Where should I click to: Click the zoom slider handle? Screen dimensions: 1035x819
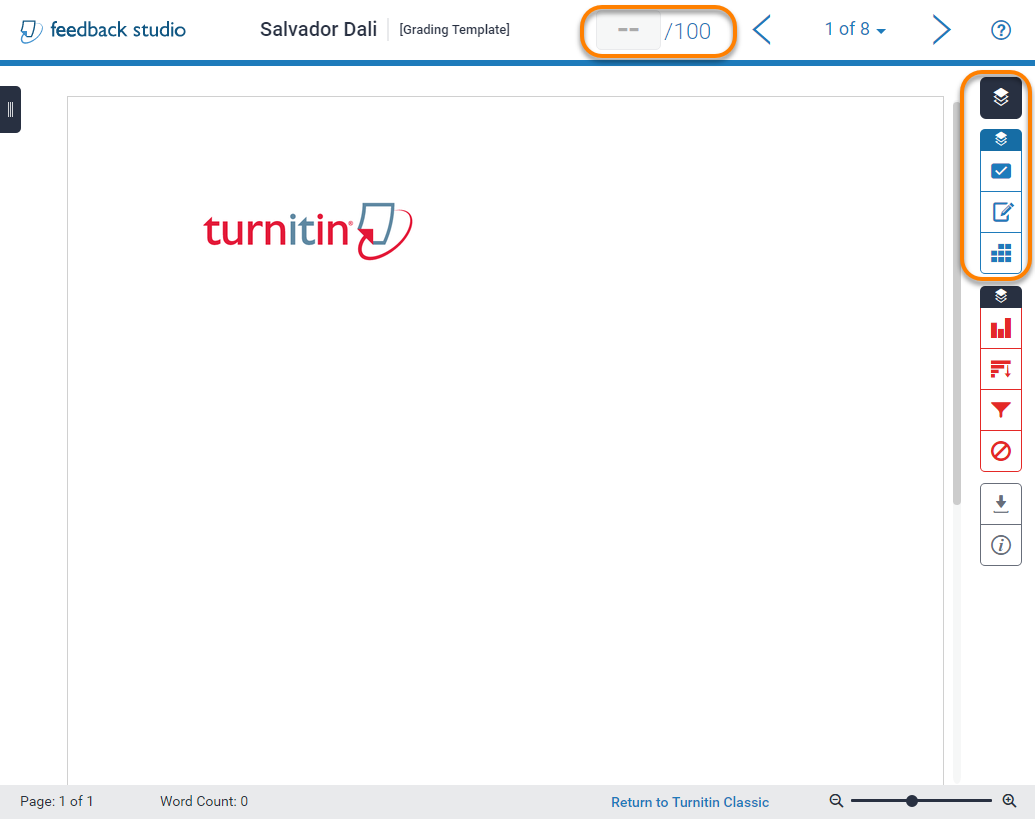912,801
